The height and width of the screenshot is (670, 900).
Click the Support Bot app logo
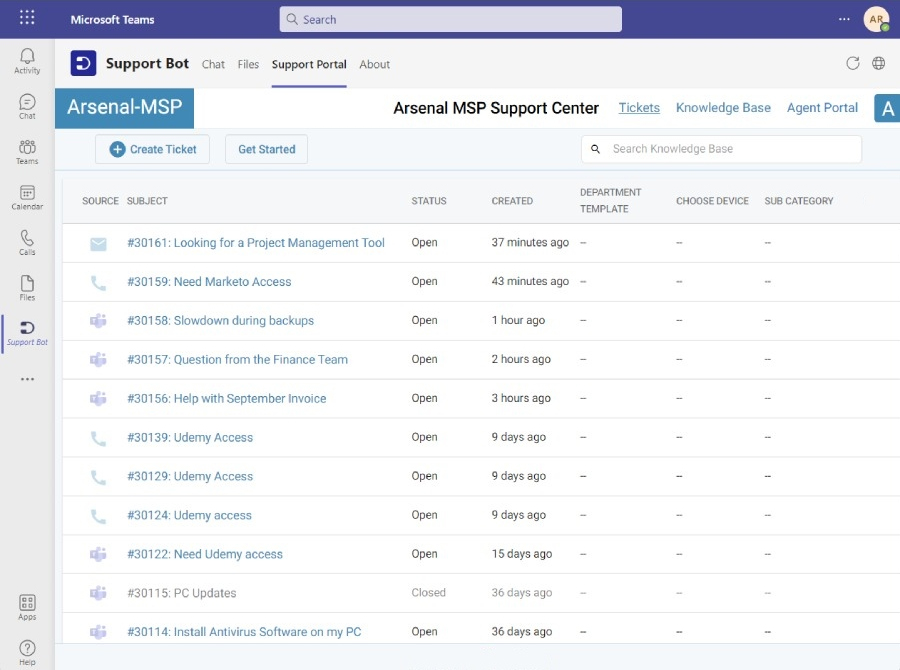tap(83, 63)
